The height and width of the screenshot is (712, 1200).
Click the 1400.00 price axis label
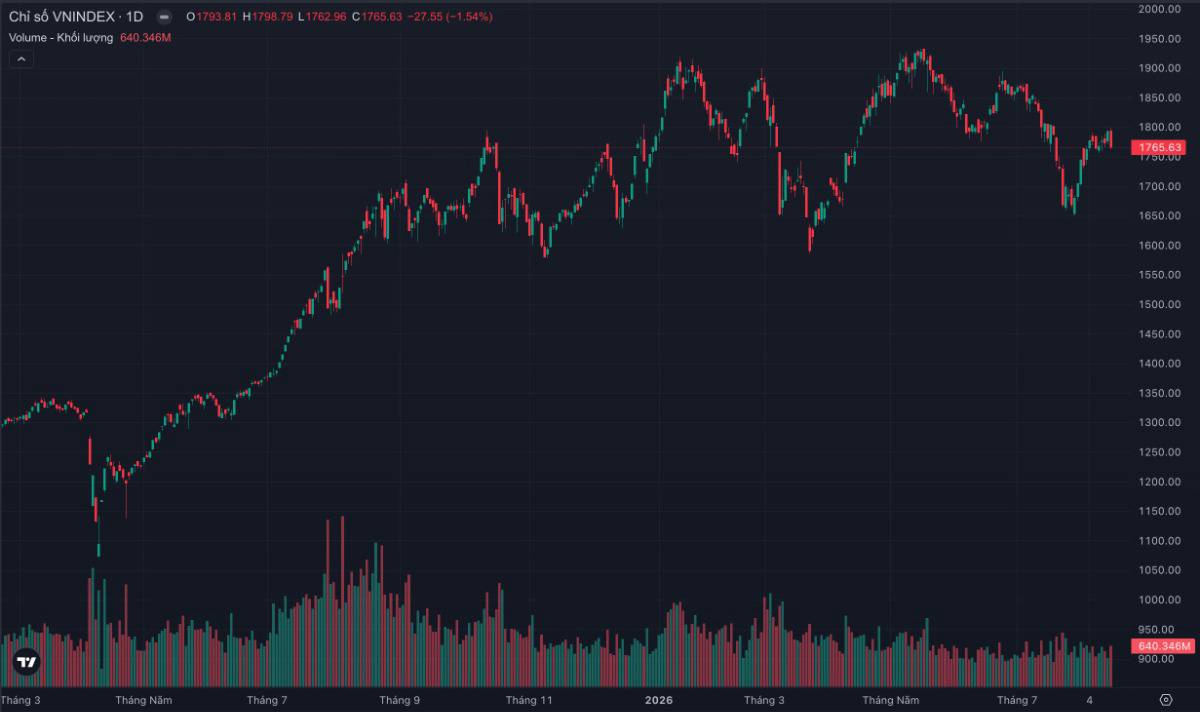(1160, 363)
